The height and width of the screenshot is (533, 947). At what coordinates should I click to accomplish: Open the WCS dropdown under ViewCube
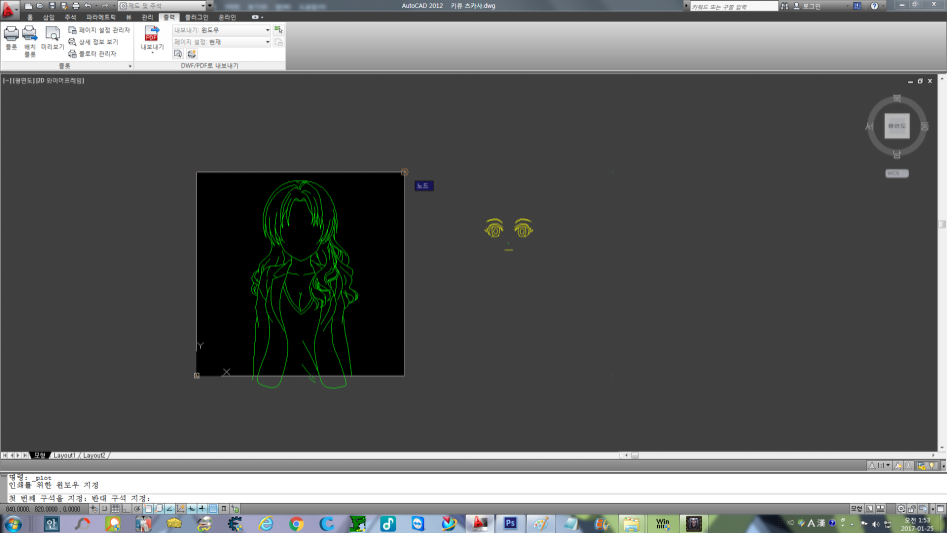[897, 173]
